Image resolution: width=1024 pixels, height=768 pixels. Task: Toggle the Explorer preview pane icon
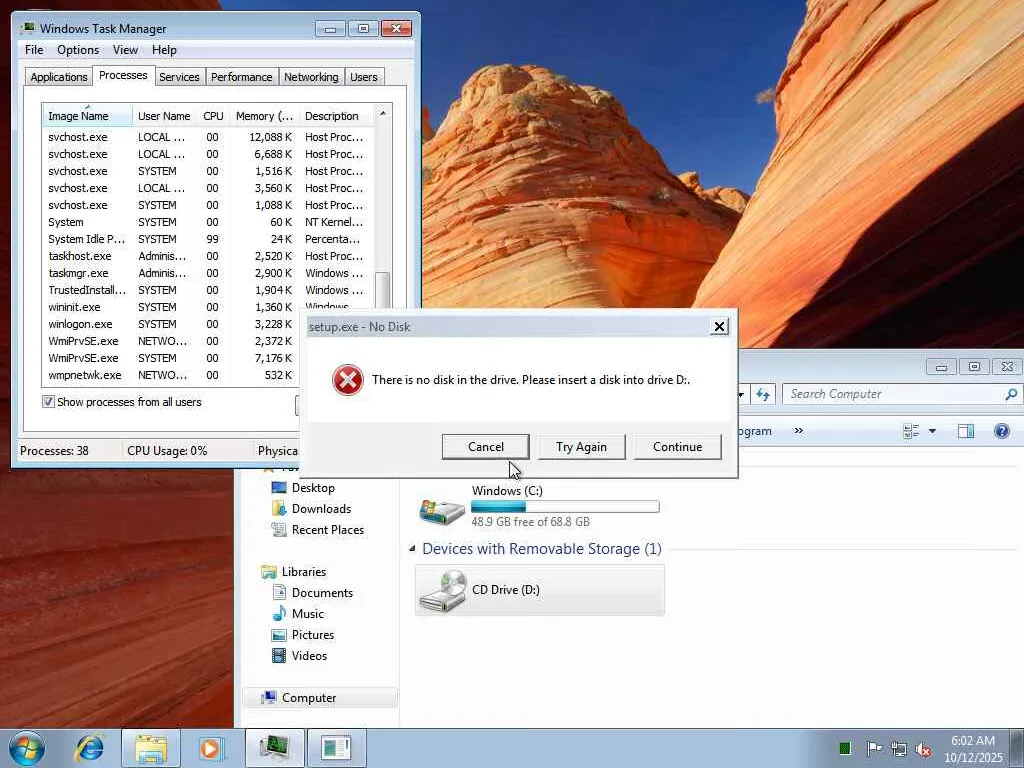point(965,431)
